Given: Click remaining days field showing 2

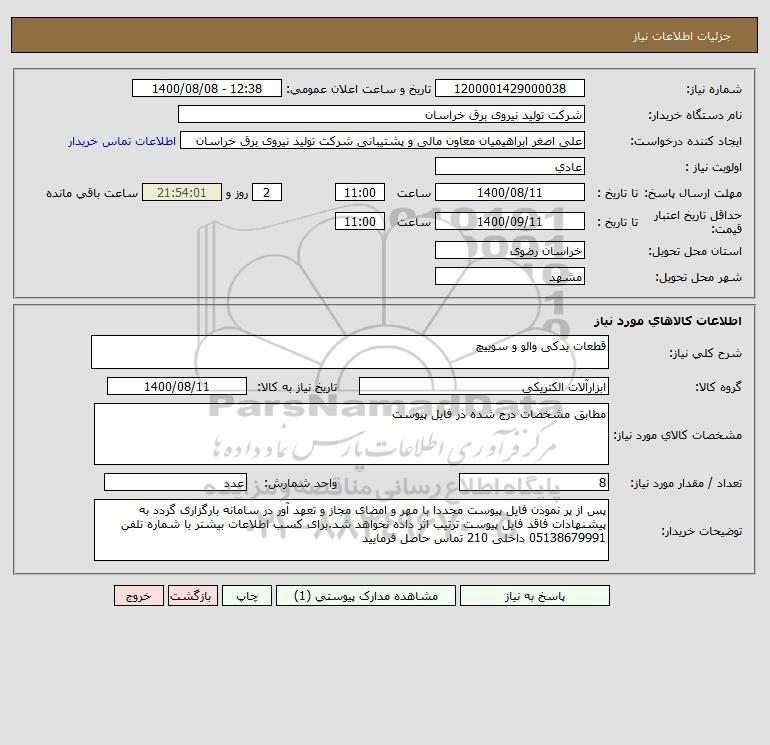Looking at the screenshot, I should (x=267, y=193).
